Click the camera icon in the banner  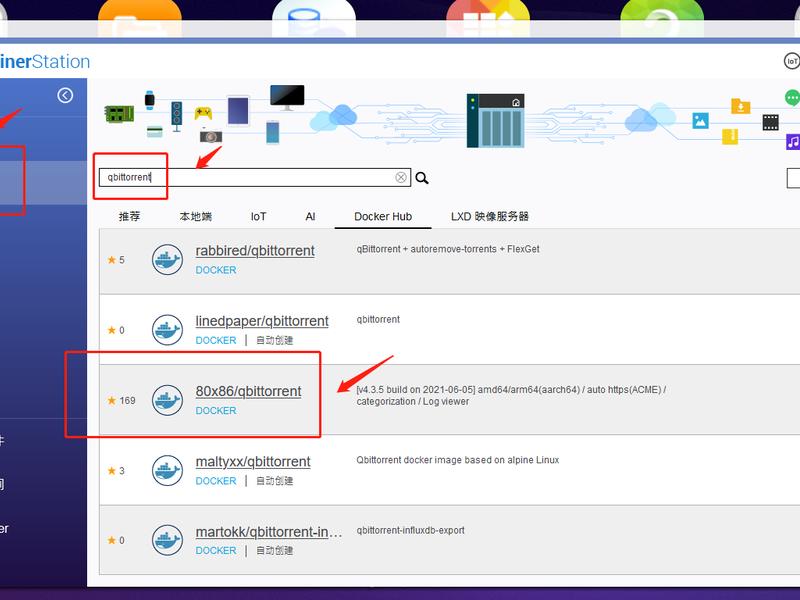coord(211,136)
